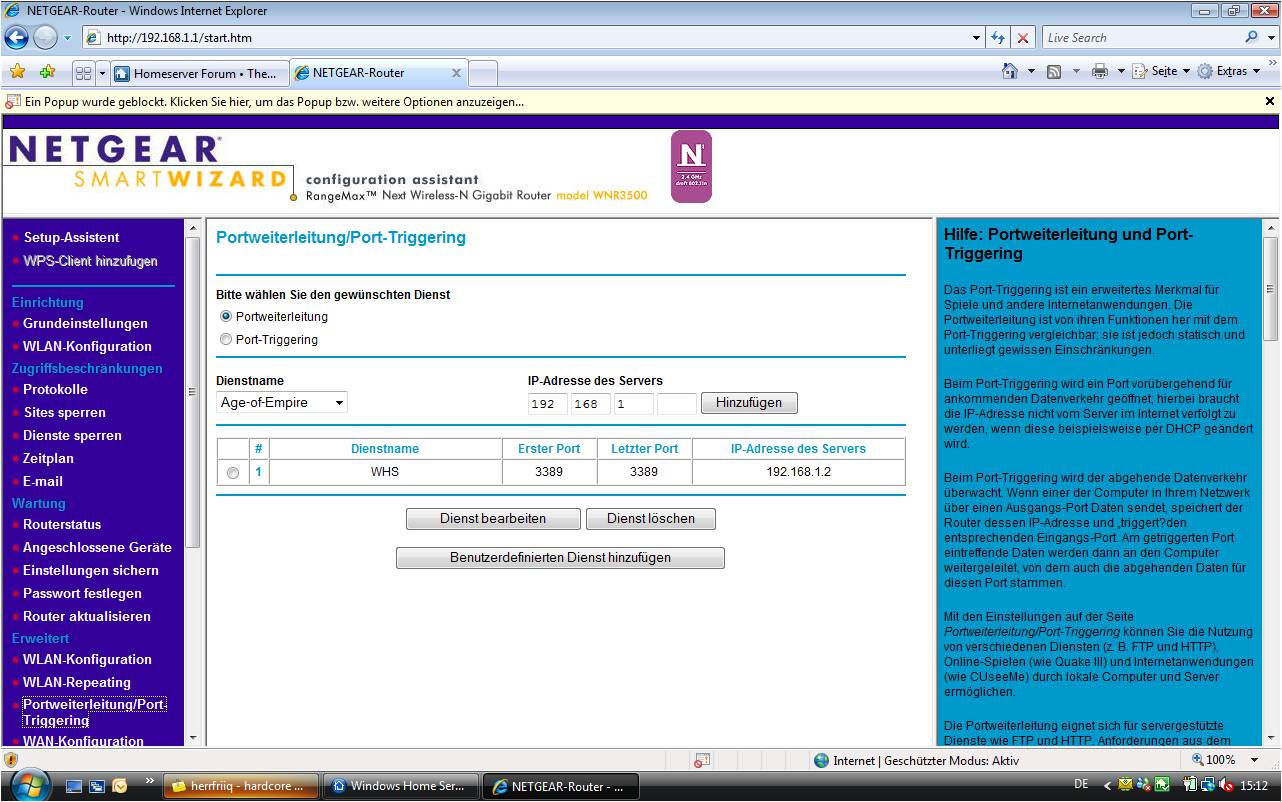The image size is (1282, 802).
Task: Click the Add to Favorites icon
Action: [47, 72]
